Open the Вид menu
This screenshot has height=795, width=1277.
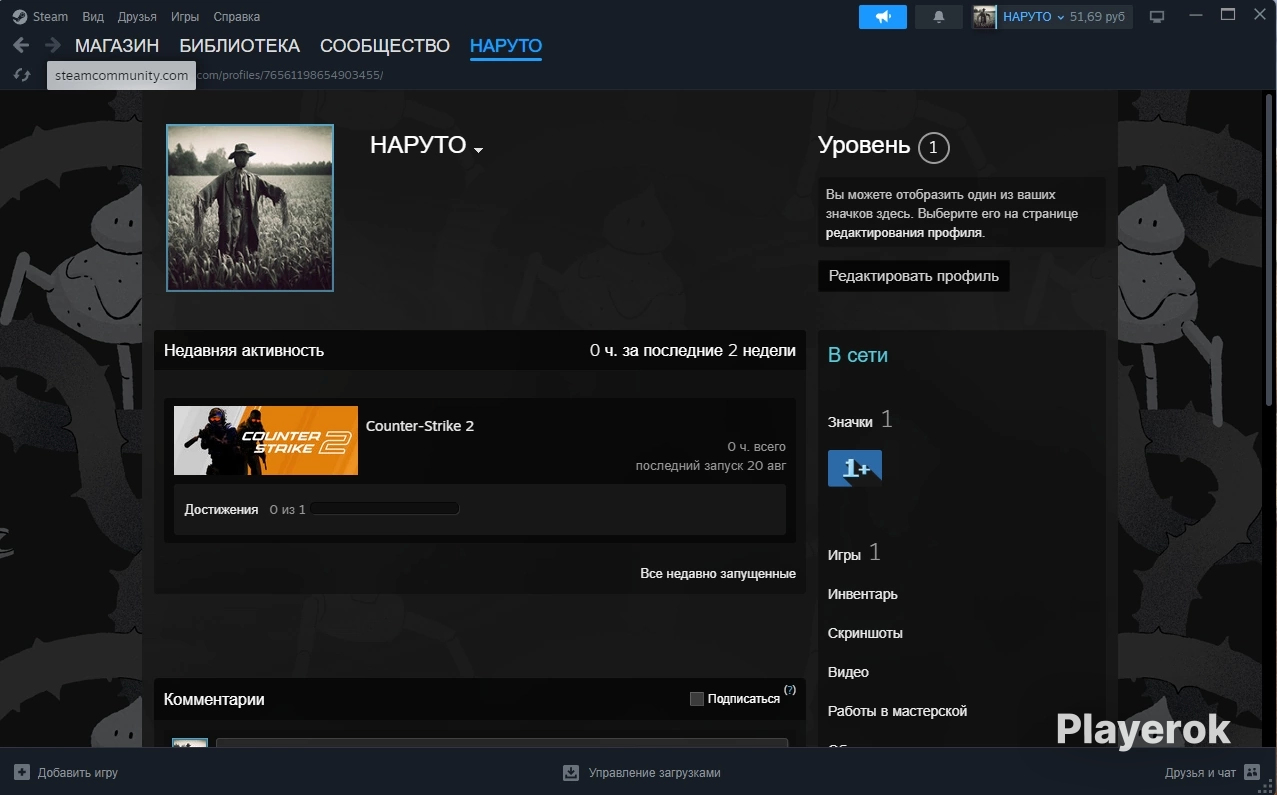[x=93, y=17]
